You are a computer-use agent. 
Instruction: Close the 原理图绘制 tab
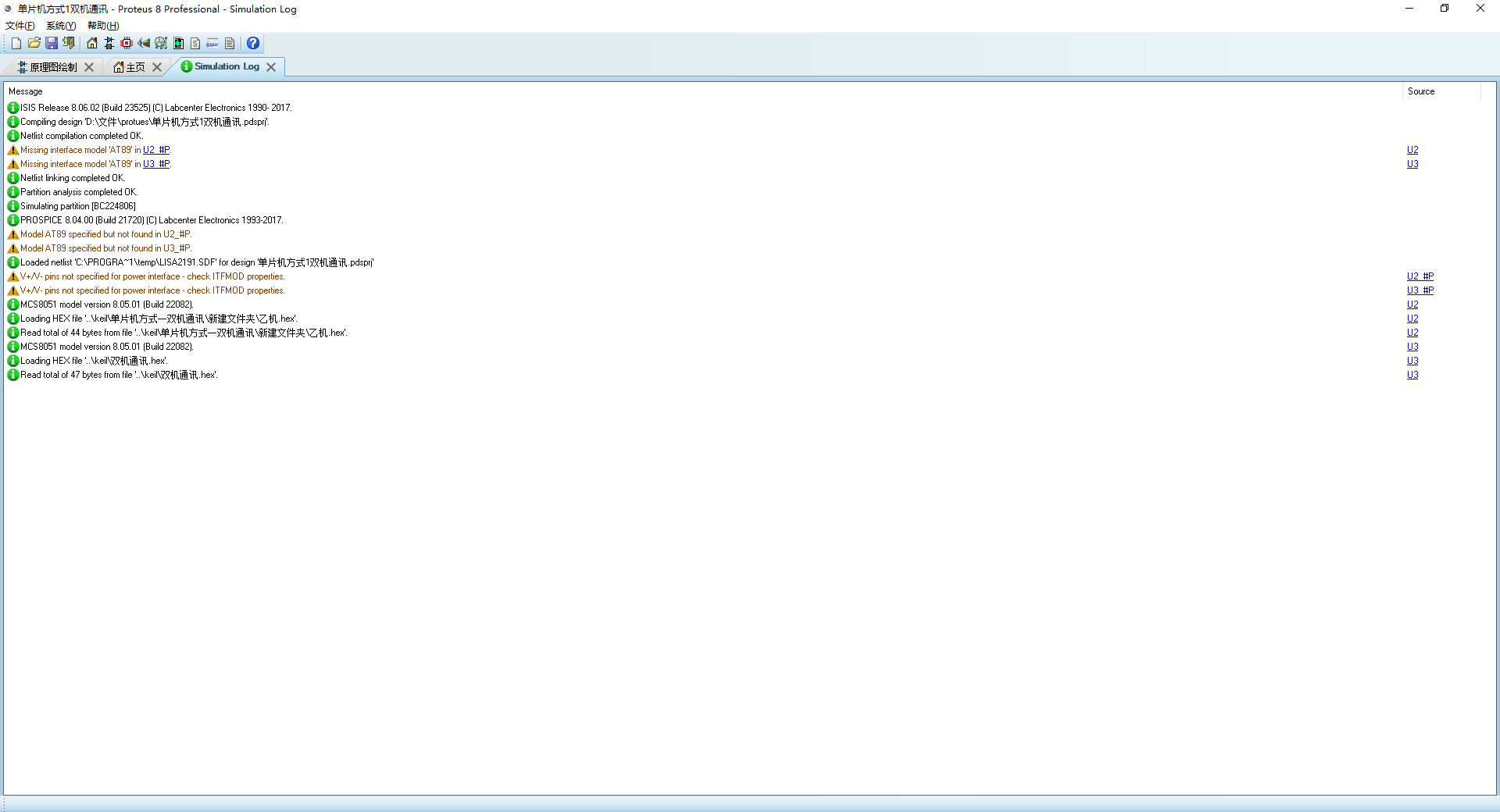tap(89, 67)
